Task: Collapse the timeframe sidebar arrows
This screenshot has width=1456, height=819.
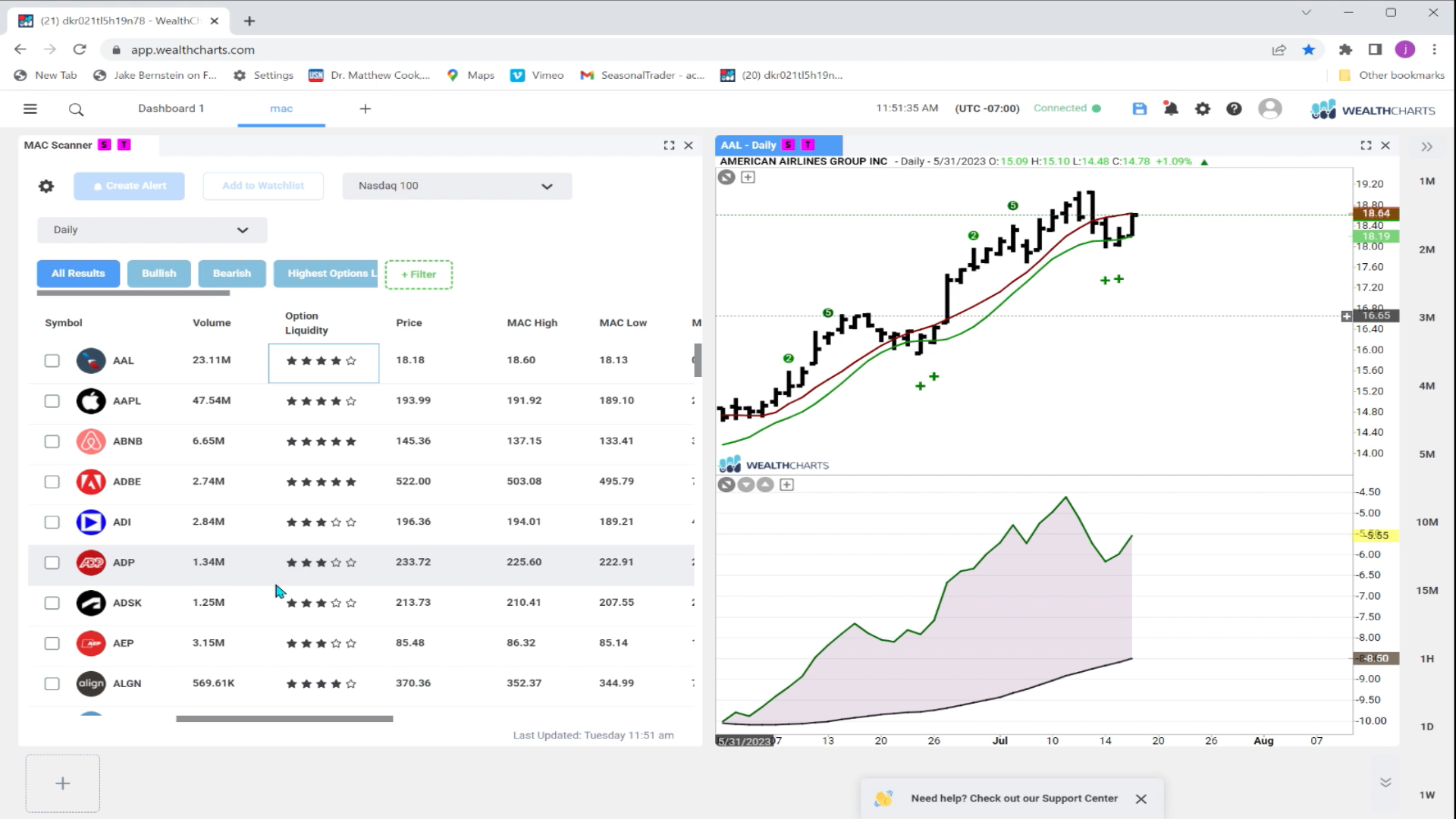Action: 1427,147
